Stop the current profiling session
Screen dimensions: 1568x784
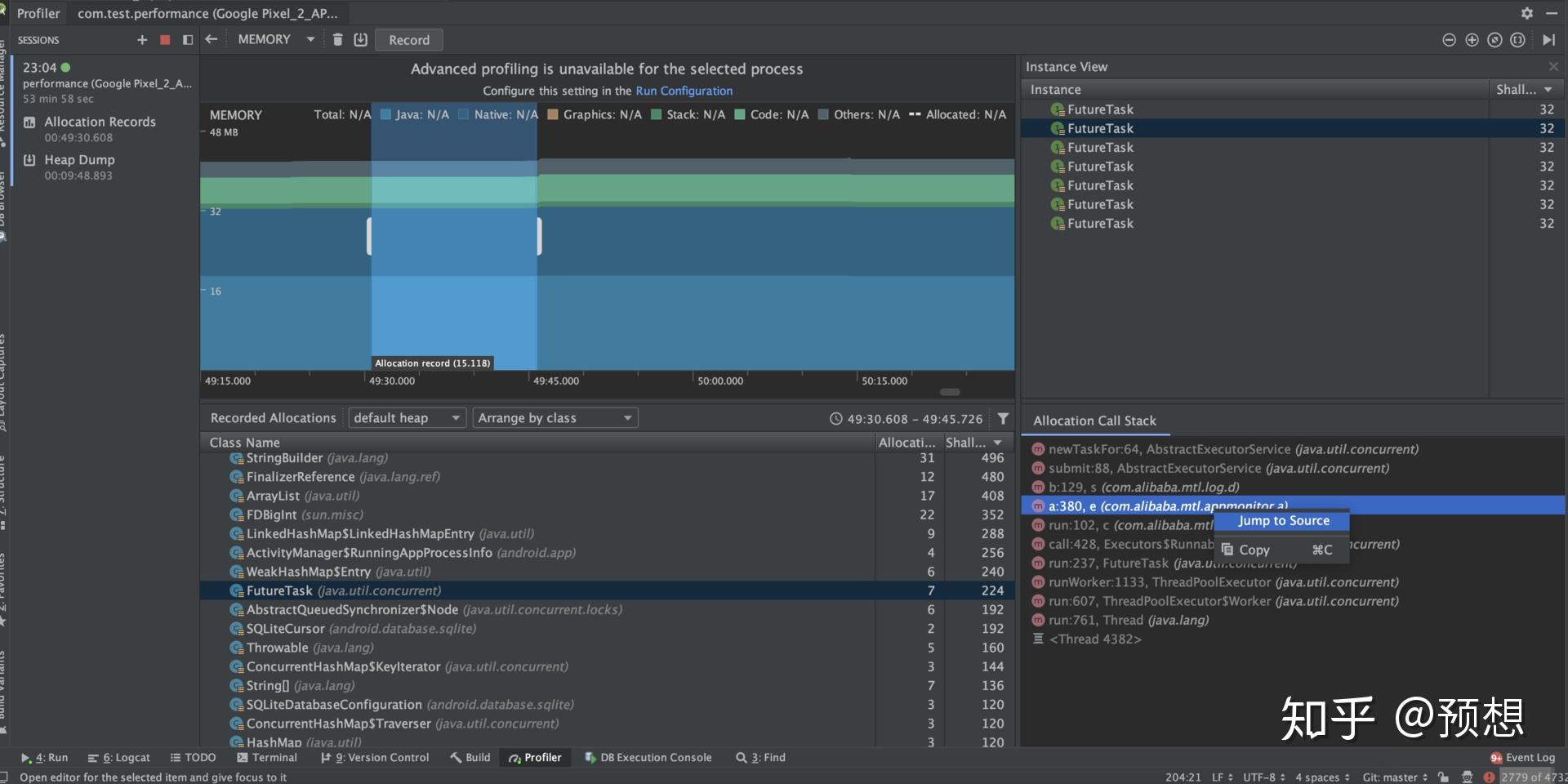[x=165, y=40]
